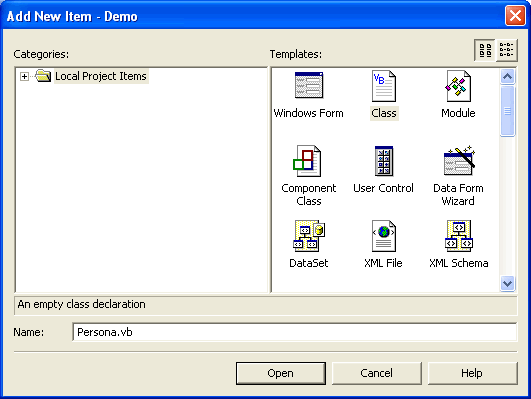Choose the Data Form Wizard icon
Screen dimensions: 531x399
(x=459, y=161)
